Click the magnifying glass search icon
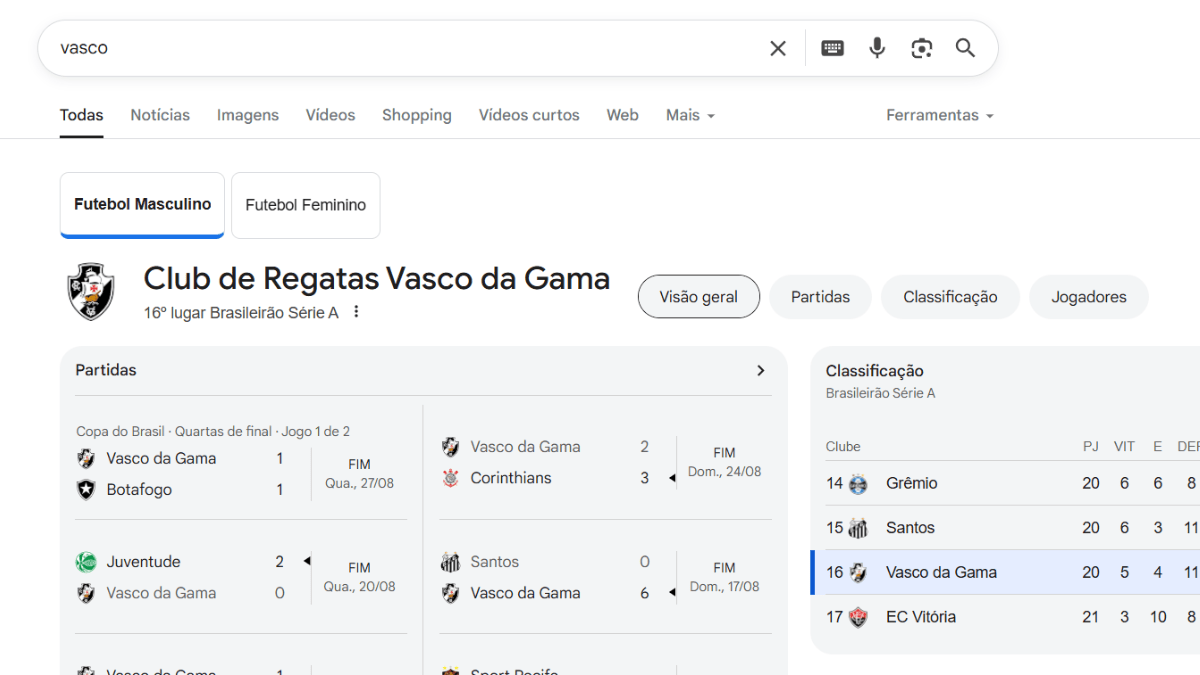1200x675 pixels. tap(965, 48)
